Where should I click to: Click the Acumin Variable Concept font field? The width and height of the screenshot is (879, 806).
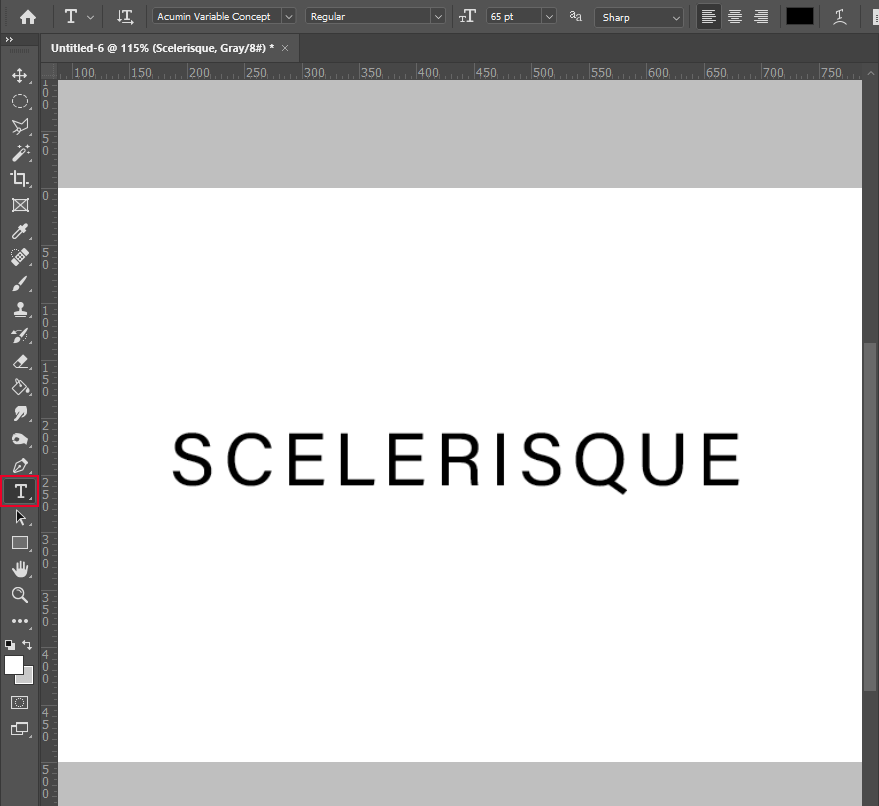[217, 17]
